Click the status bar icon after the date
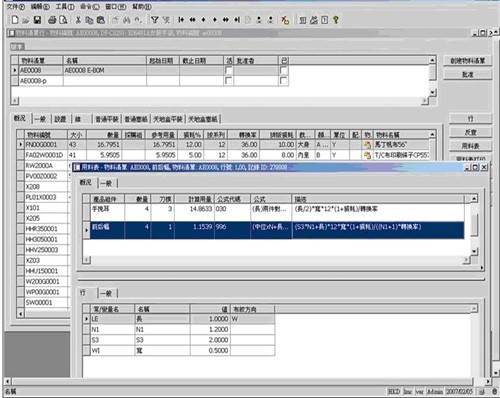500x398 pixels. point(482,391)
